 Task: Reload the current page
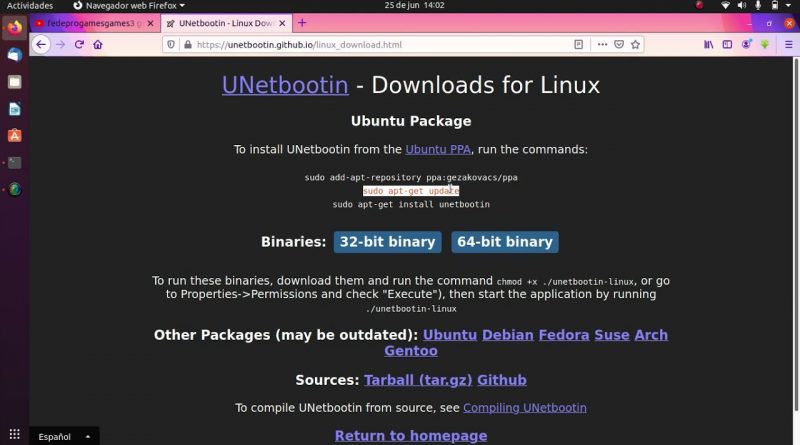(79, 44)
